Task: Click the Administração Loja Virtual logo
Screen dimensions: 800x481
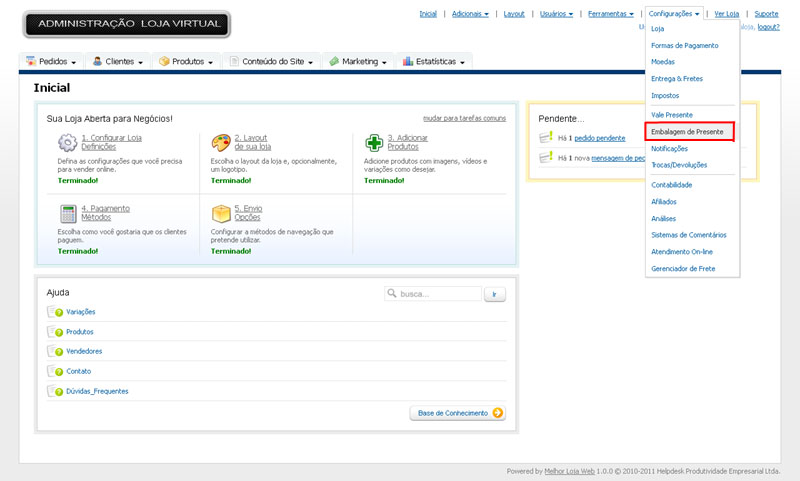Action: click(x=127, y=24)
